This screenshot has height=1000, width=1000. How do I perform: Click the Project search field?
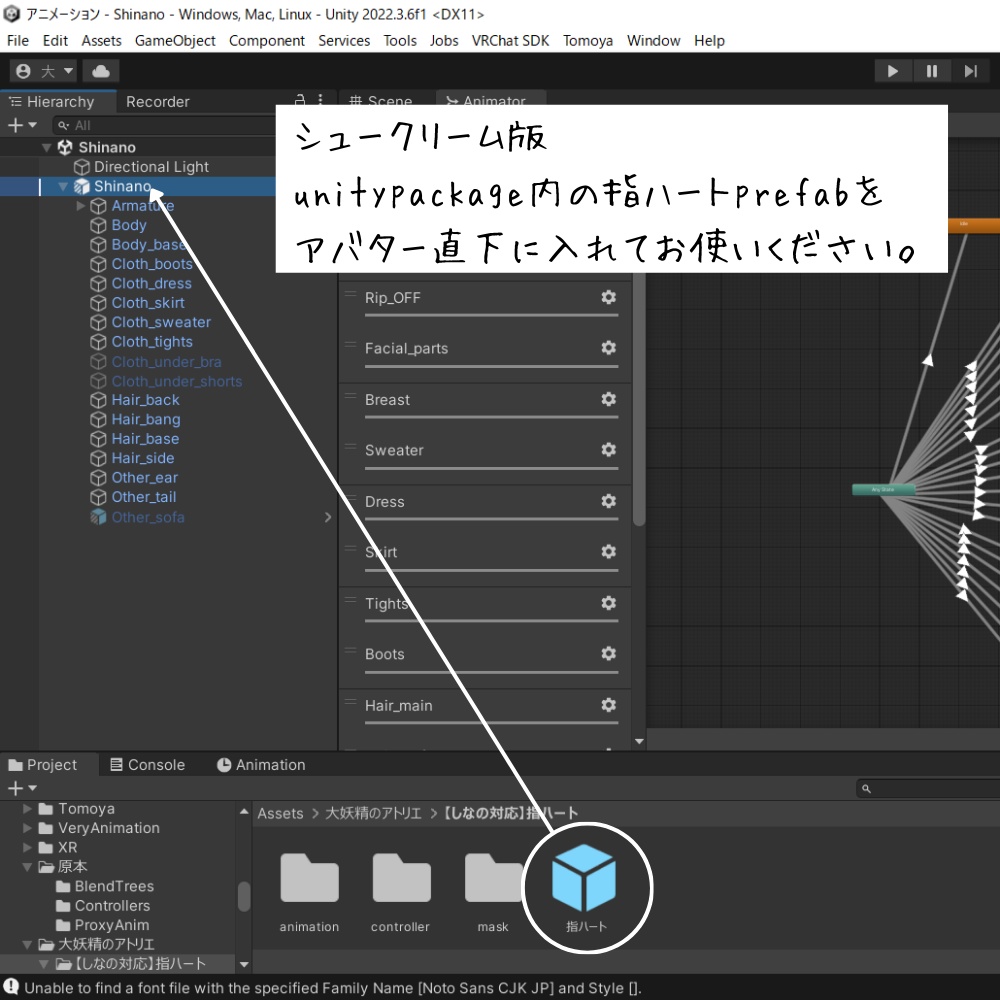click(928, 789)
